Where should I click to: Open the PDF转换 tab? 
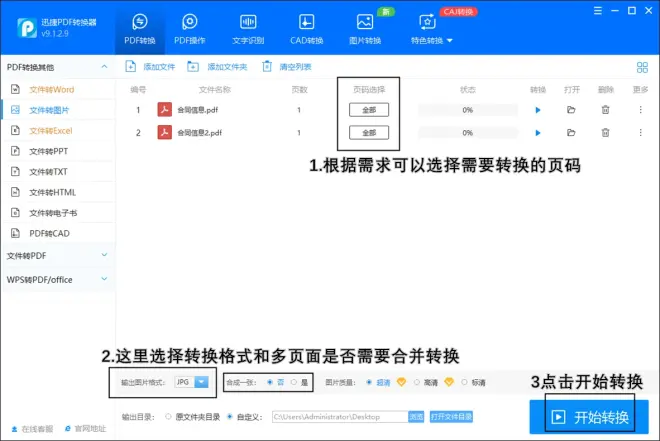140,29
